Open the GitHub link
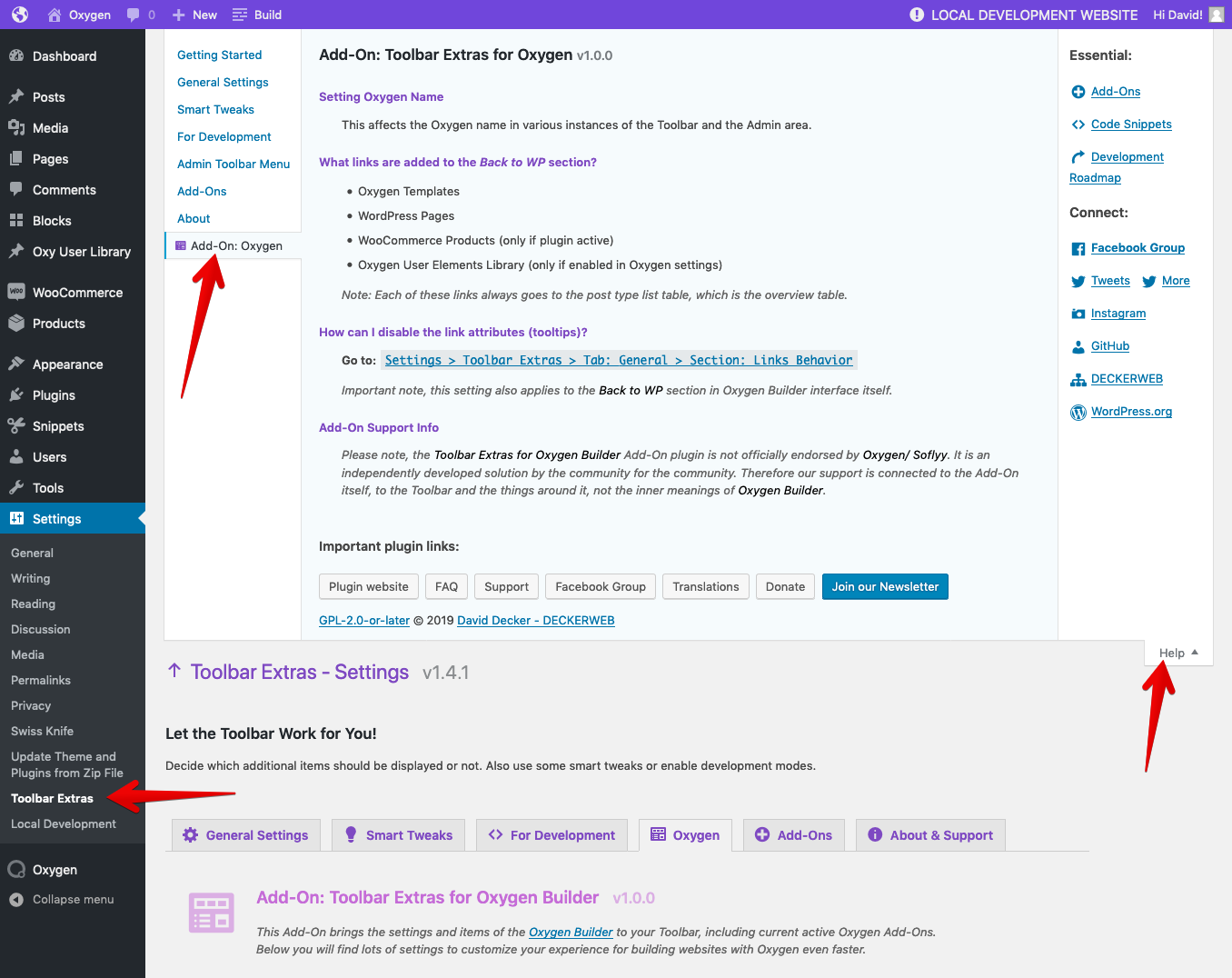This screenshot has width=1232, height=978. coord(1110,345)
